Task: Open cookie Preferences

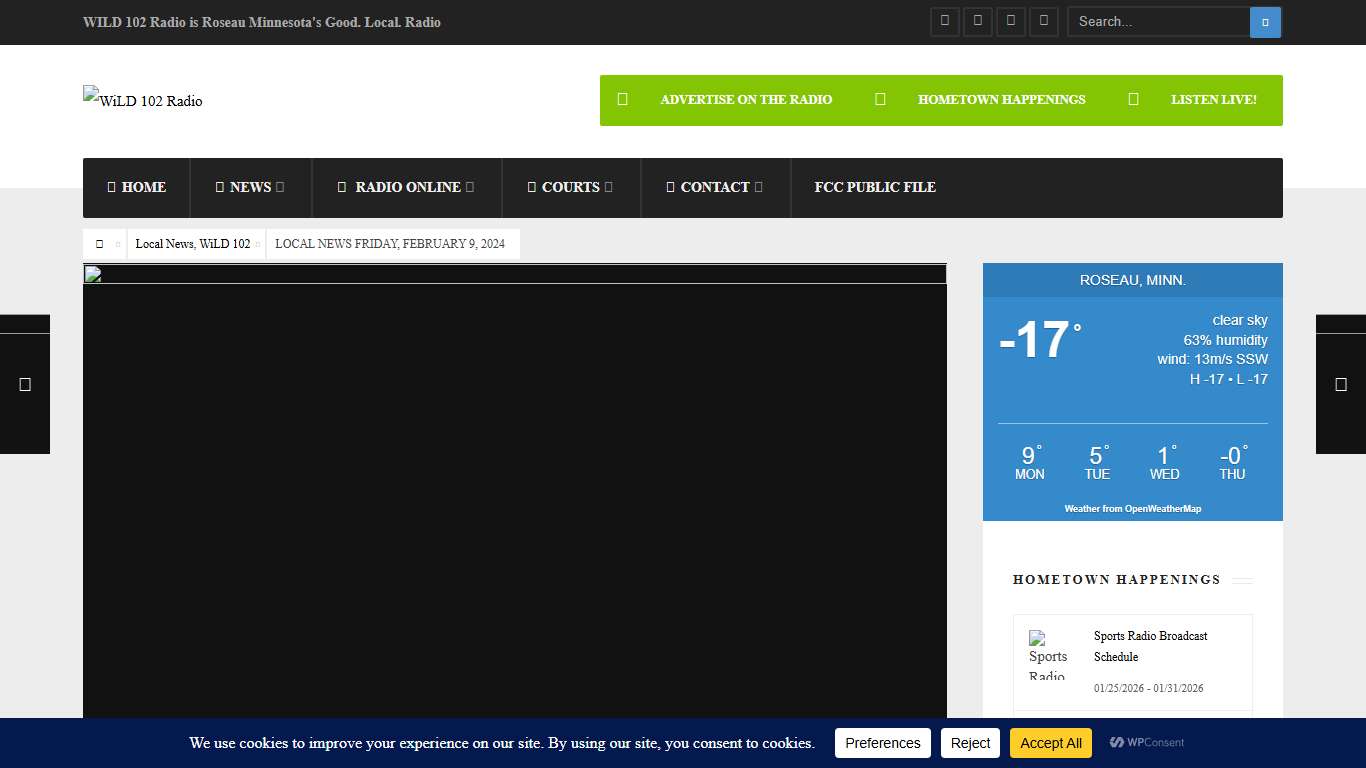Action: (x=882, y=743)
